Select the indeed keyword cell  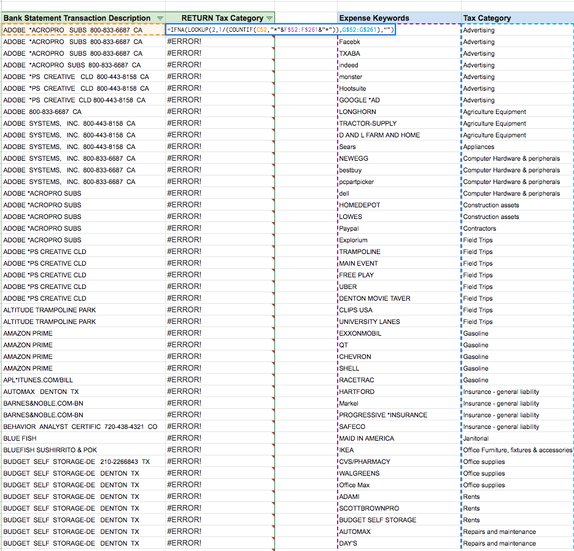tap(399, 65)
